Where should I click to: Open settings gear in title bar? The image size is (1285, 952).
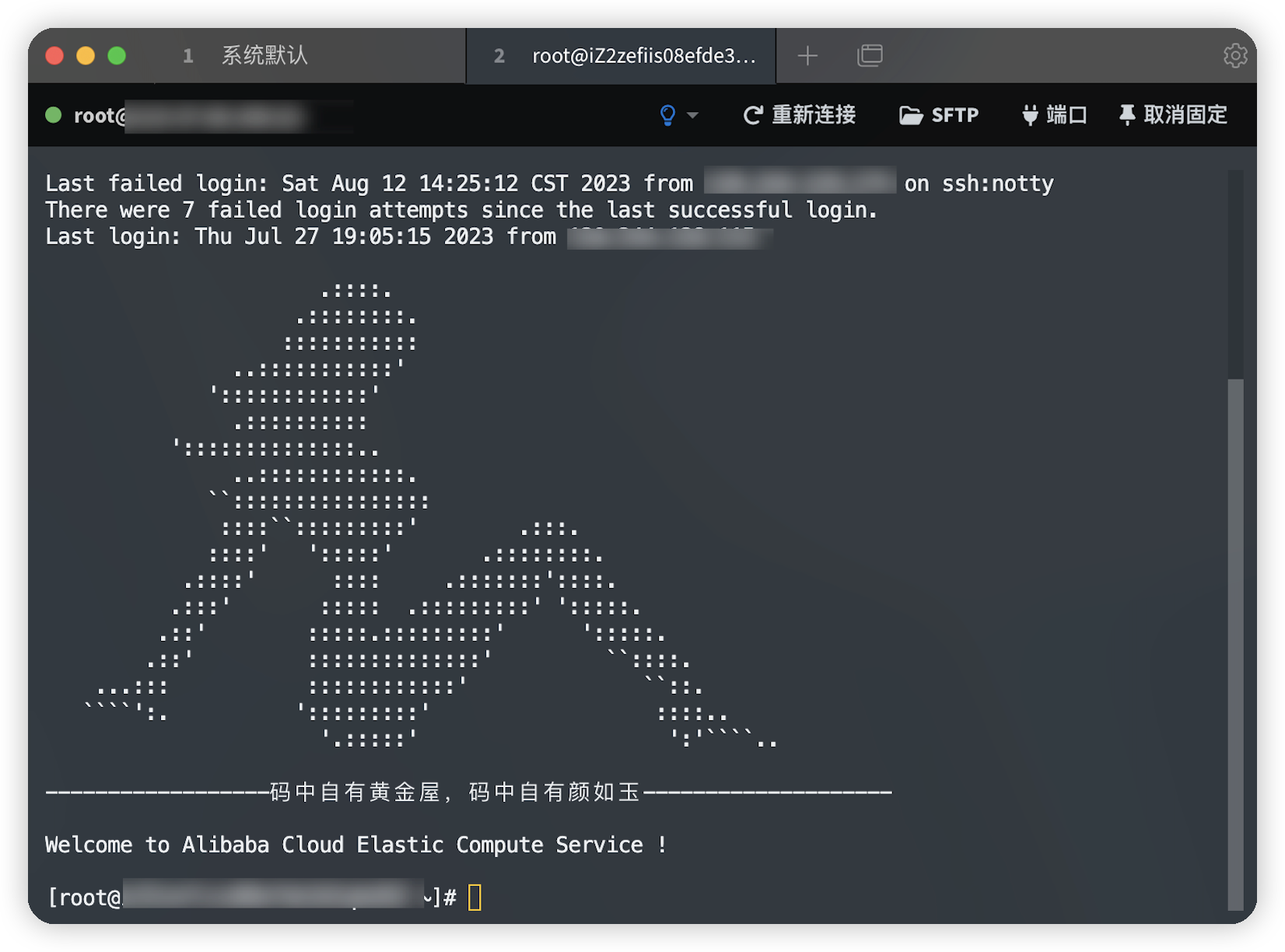pyautogui.click(x=1235, y=55)
